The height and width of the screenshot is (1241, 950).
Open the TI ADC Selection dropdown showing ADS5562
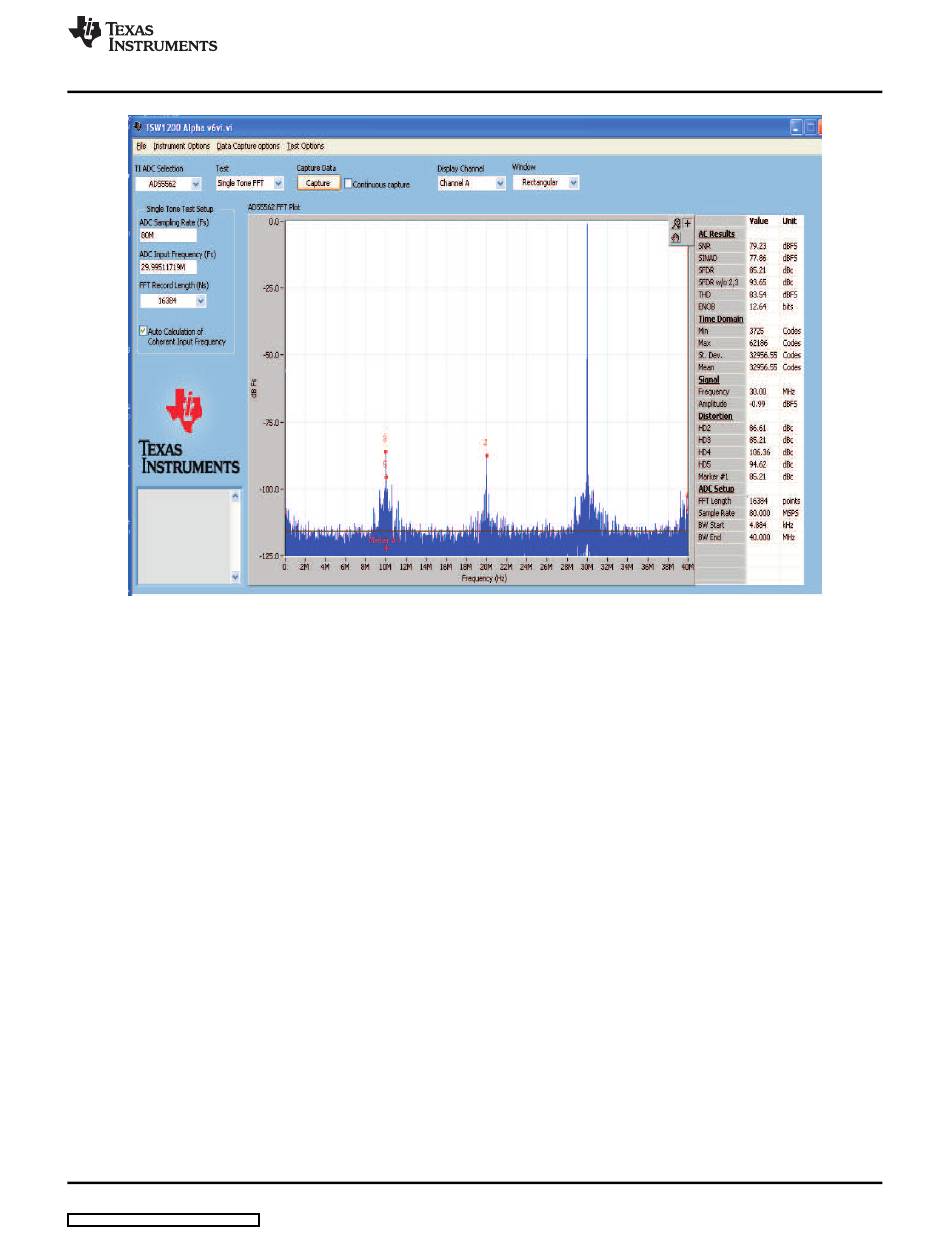[x=168, y=183]
